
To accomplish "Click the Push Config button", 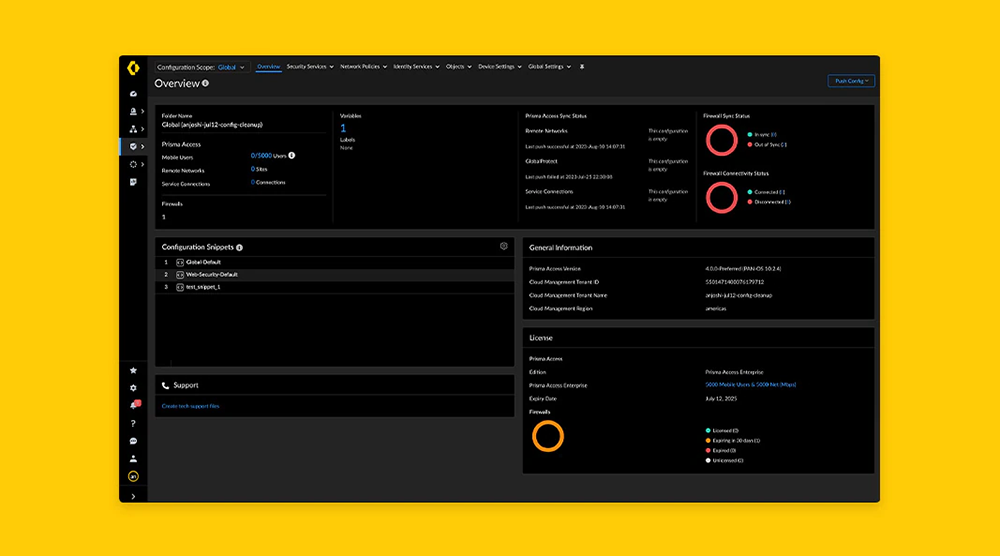I will tap(851, 81).
